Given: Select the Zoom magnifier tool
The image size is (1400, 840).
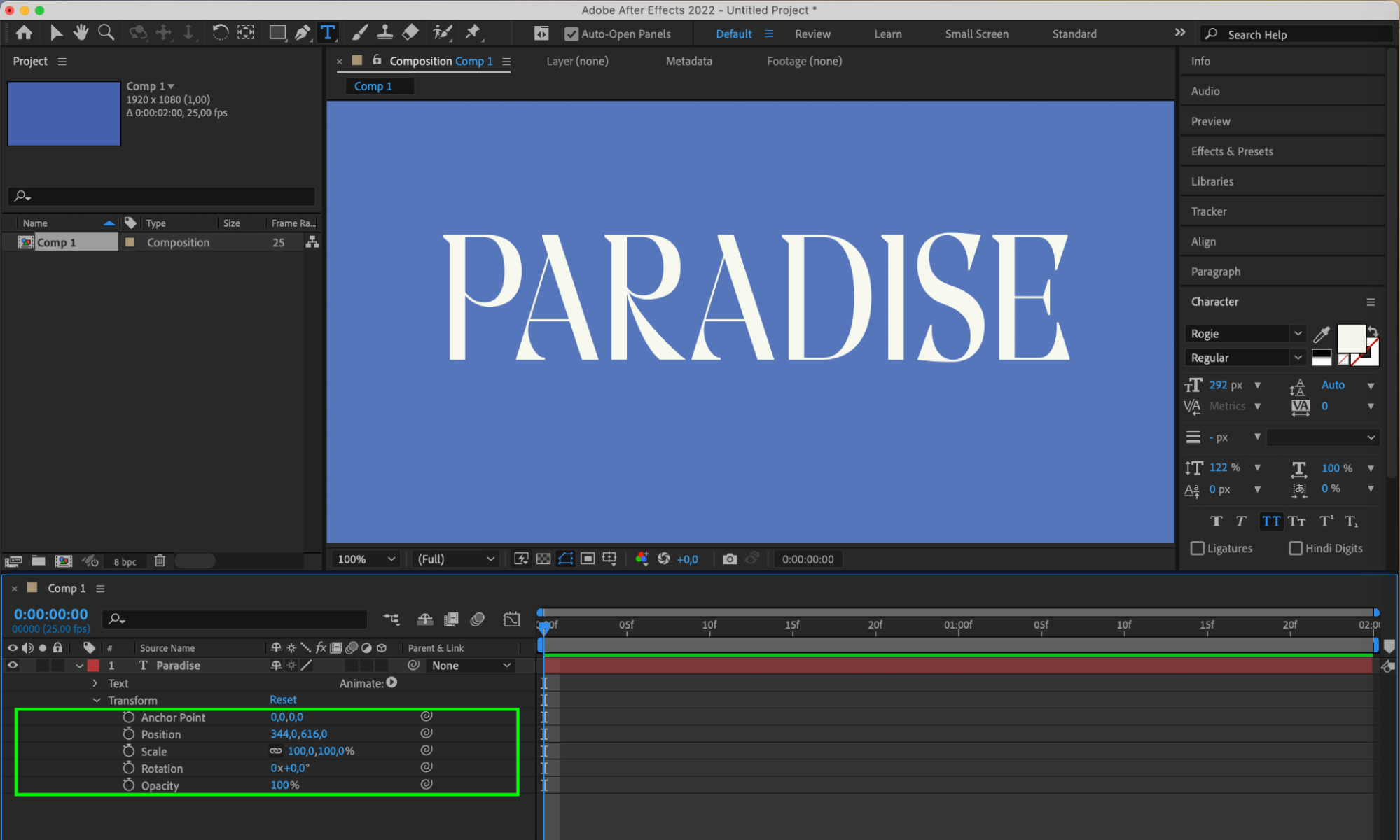Looking at the screenshot, I should 106,32.
